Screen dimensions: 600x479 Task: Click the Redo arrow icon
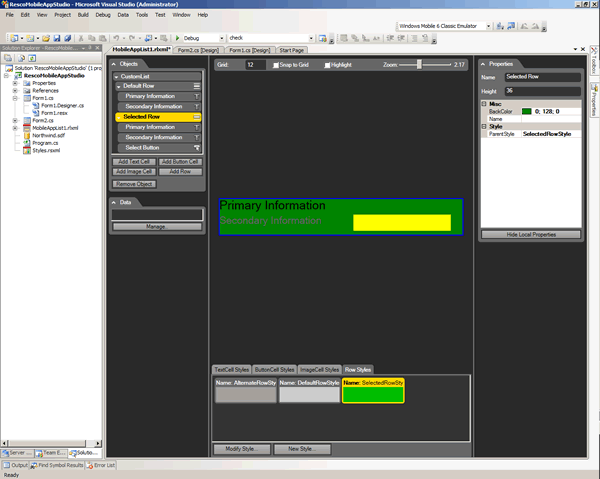point(132,38)
